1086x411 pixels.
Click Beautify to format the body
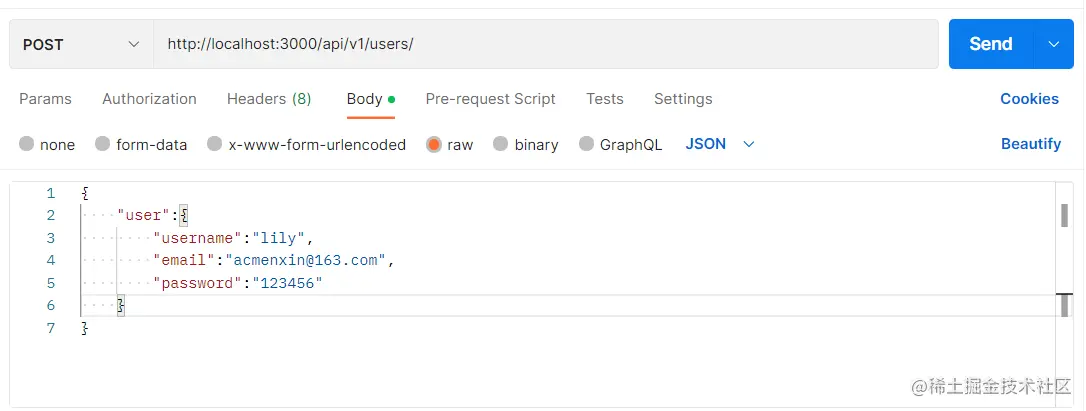pos(1030,144)
